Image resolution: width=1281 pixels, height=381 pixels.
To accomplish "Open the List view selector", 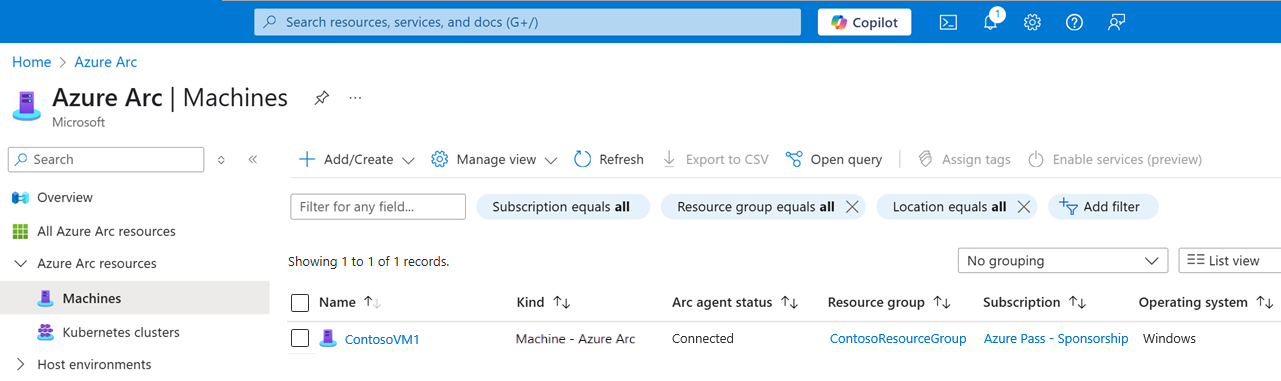I will coord(1230,261).
